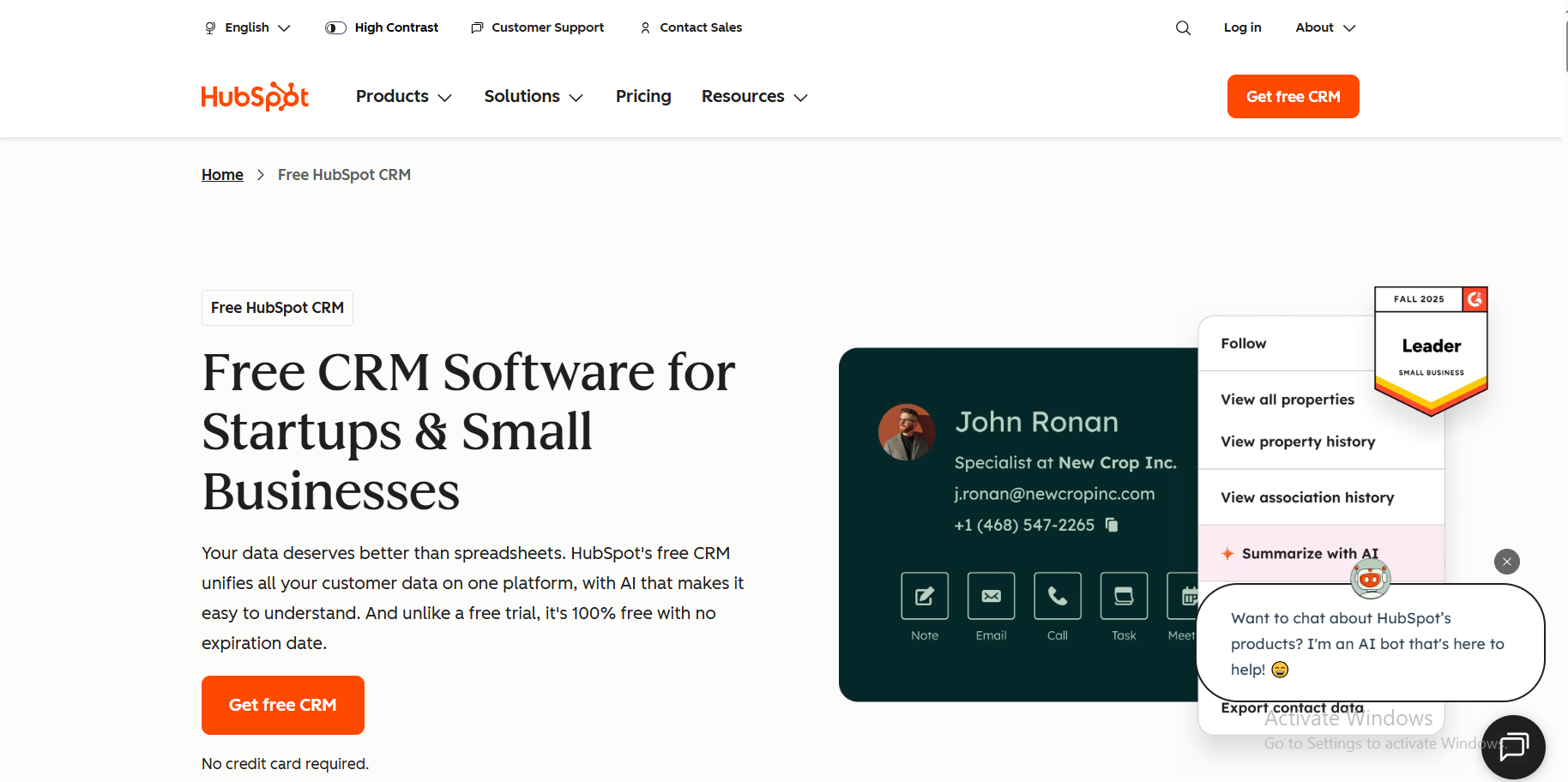Expand the Resources dropdown
Screen dimensions: 1568x782
(x=753, y=96)
